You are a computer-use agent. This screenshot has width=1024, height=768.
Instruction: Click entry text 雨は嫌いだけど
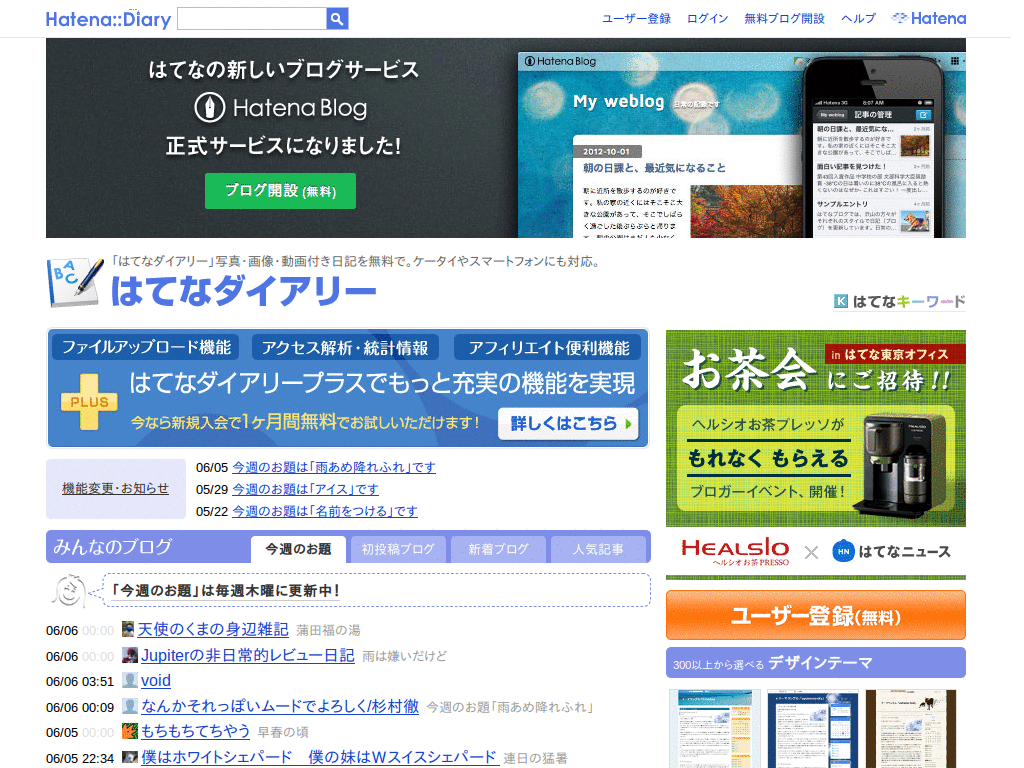(404, 656)
